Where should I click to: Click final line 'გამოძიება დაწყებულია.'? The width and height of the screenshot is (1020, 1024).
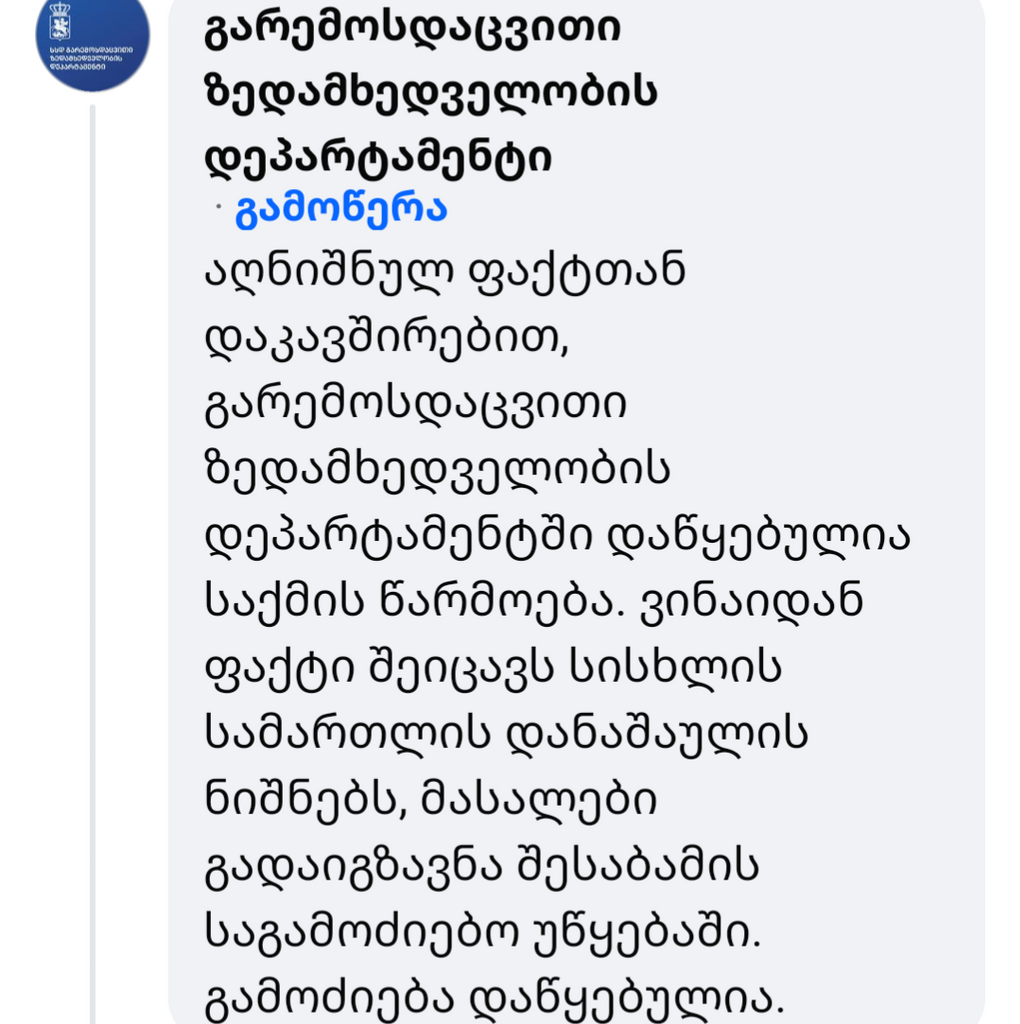488,997
